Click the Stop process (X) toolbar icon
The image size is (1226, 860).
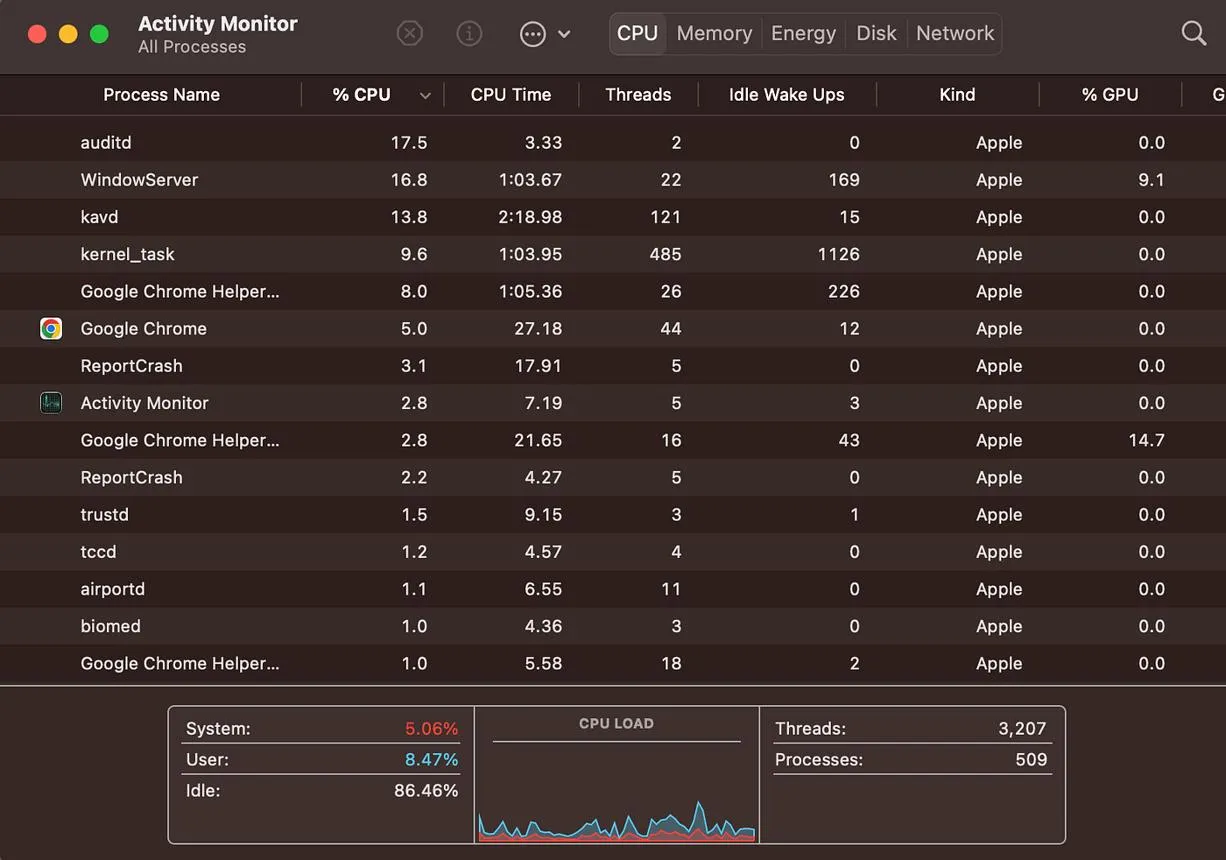pos(410,33)
